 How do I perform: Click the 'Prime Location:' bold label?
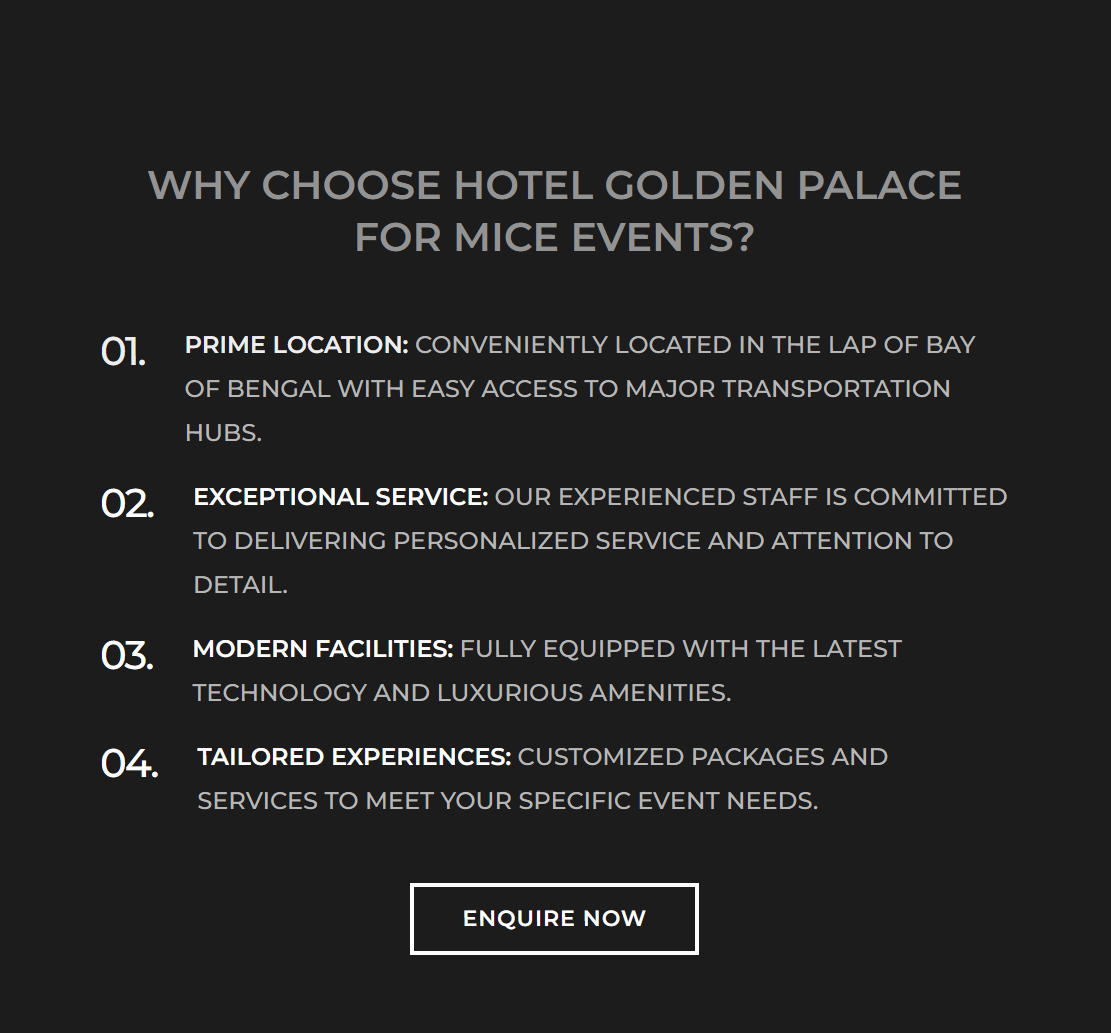tap(296, 345)
